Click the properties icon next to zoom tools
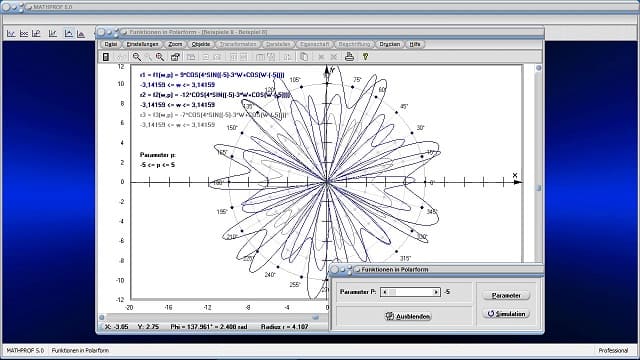Image resolution: width=640 pixels, height=360 pixels. click(175, 57)
